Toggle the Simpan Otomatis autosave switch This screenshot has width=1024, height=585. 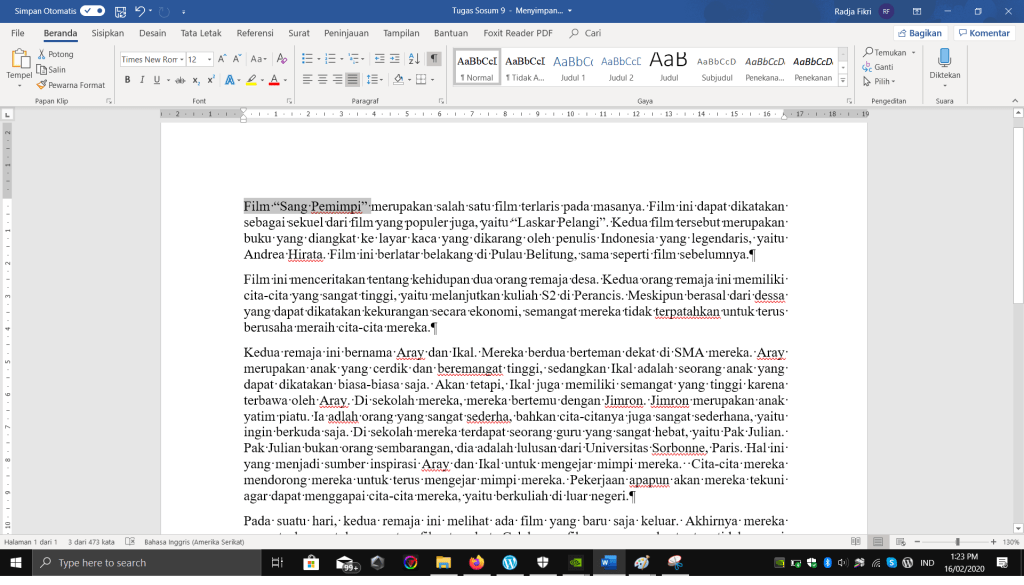point(93,10)
